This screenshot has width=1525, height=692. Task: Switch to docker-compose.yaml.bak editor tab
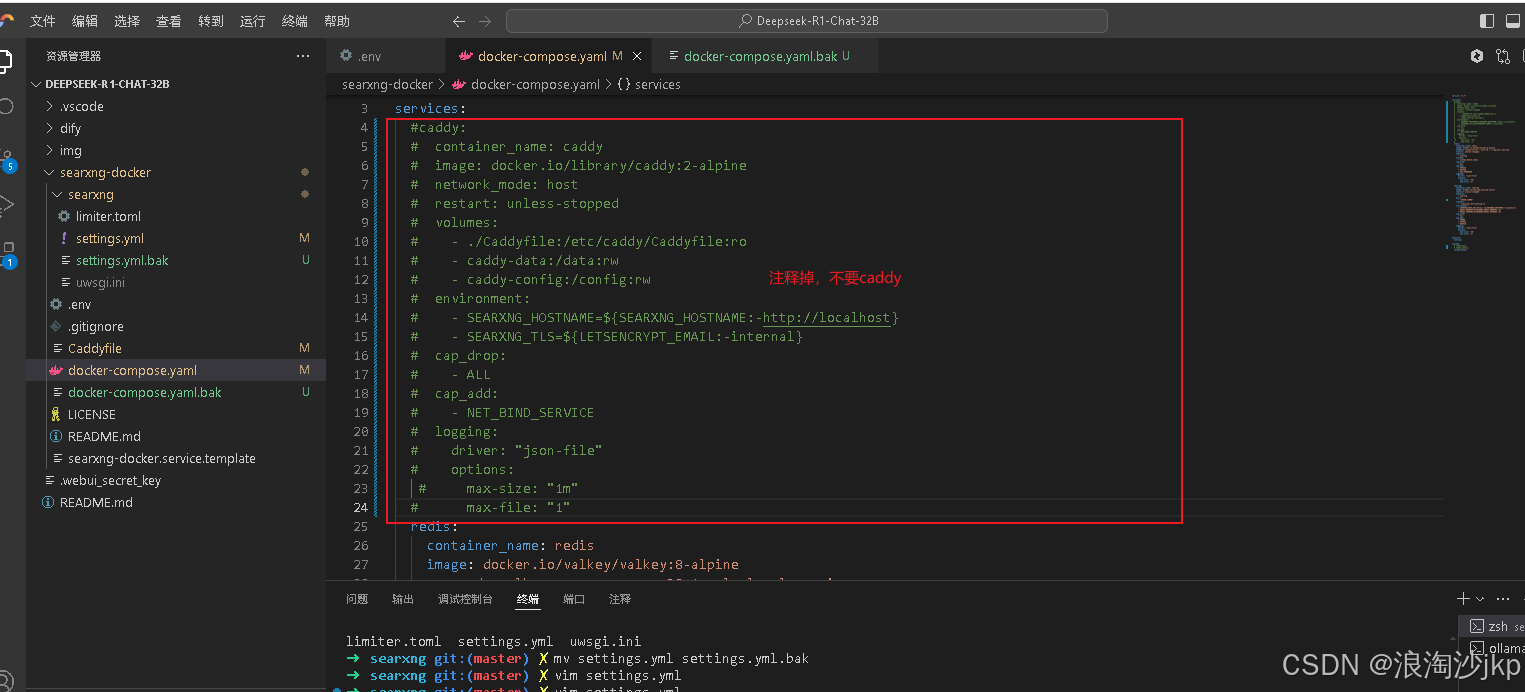point(765,56)
